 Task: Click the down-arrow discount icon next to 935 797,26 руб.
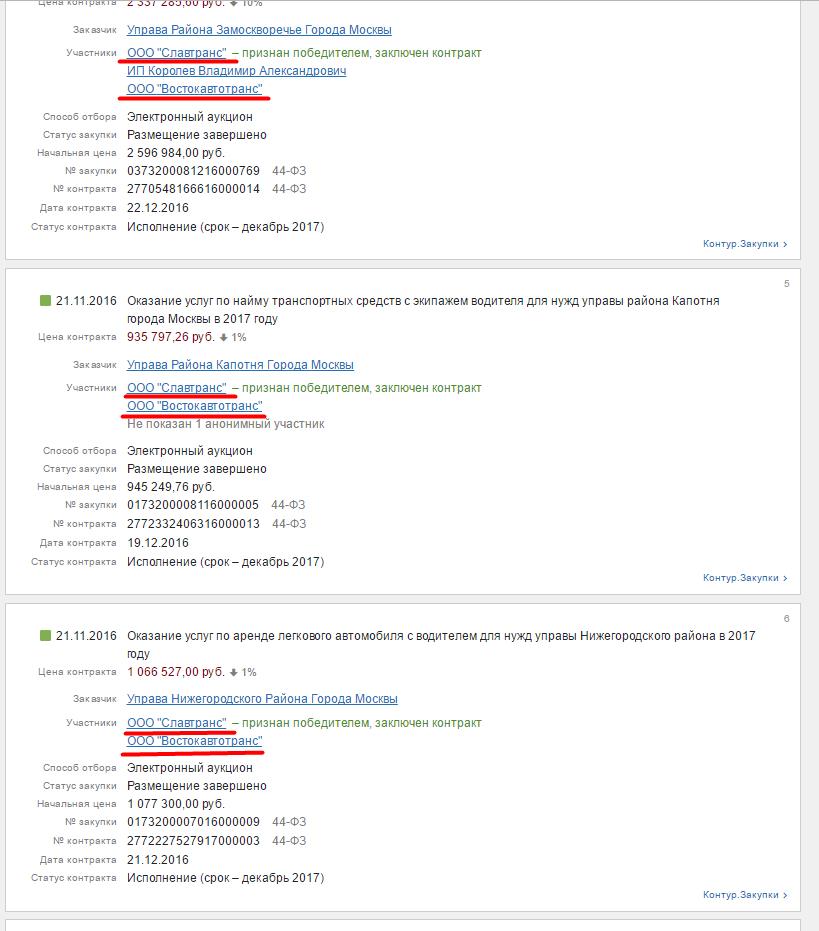pos(223,337)
